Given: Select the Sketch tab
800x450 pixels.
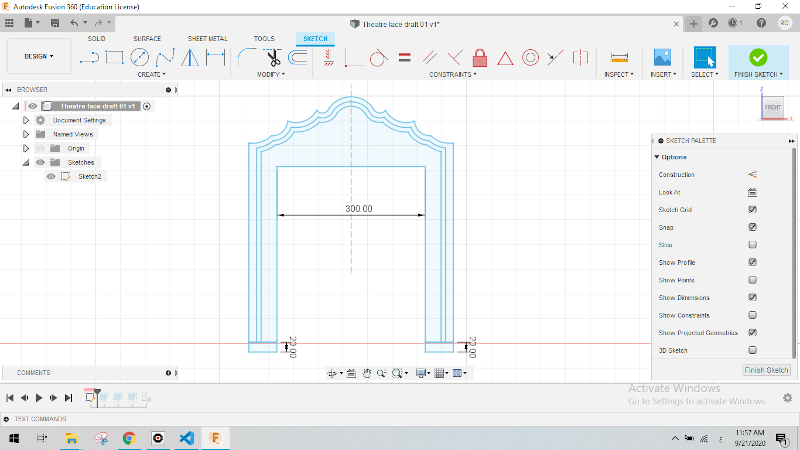Looking at the screenshot, I should [x=315, y=39].
